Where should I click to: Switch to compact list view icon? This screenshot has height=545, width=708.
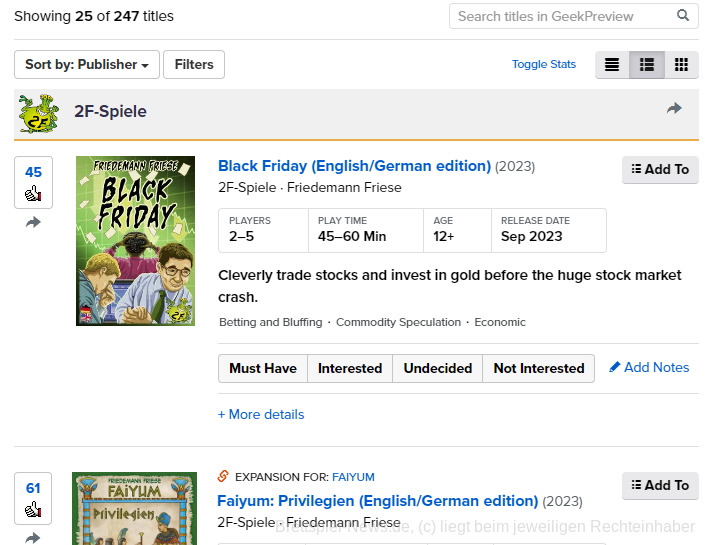612,65
